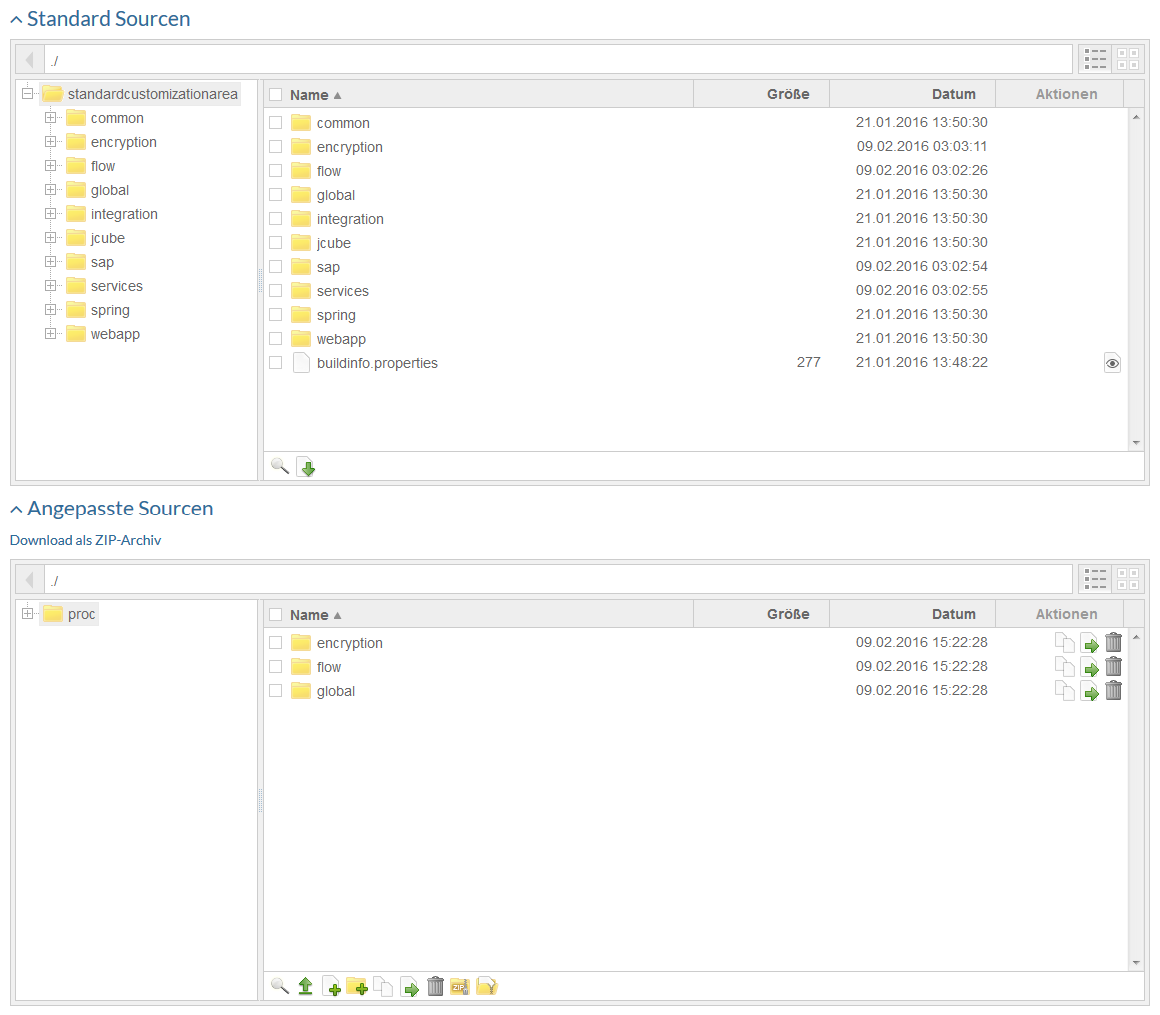Check the global folder in Angepasste Sourcen
The image size is (1160, 1015).
click(x=276, y=691)
